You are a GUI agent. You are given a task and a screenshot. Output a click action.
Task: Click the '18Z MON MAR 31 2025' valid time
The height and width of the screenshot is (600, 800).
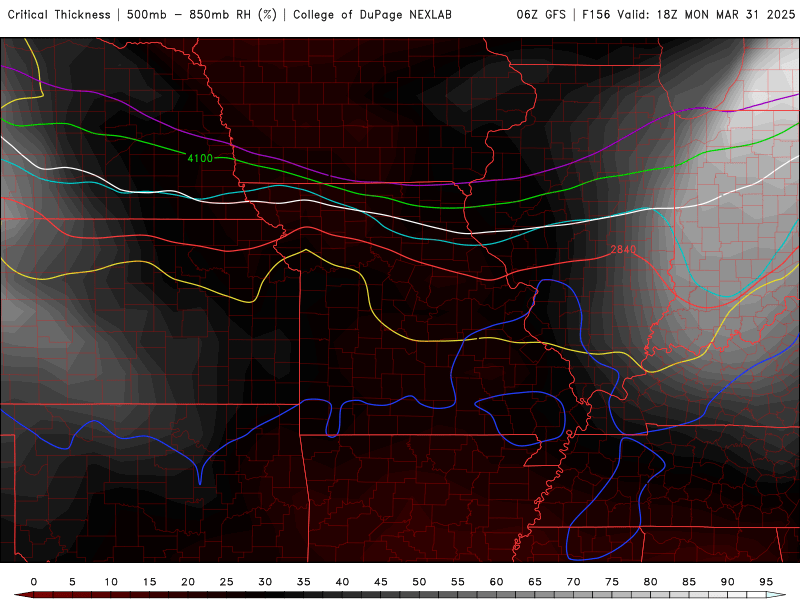pyautogui.click(x=726, y=15)
